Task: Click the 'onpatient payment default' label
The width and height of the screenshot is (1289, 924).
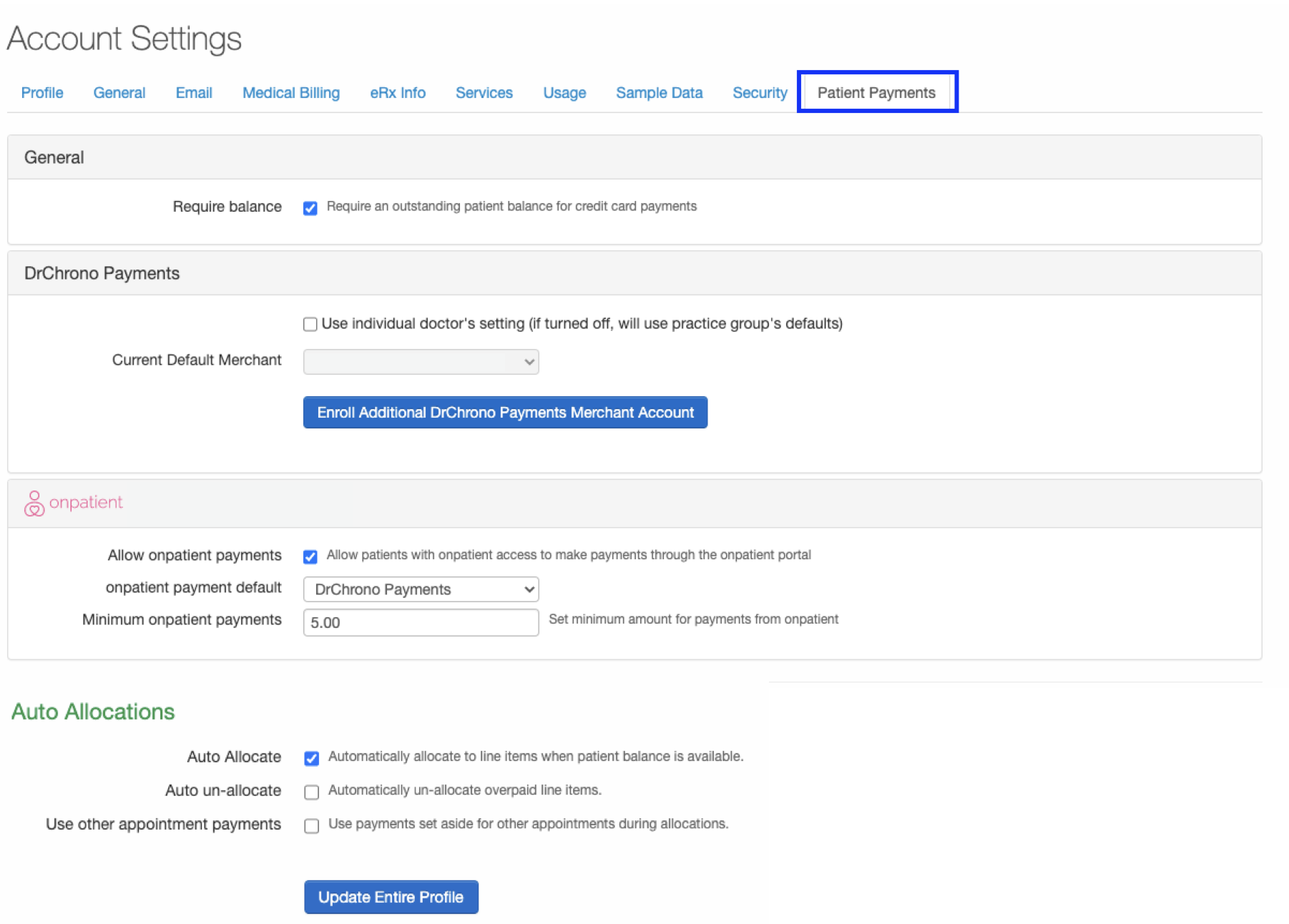Action: pyautogui.click(x=193, y=588)
